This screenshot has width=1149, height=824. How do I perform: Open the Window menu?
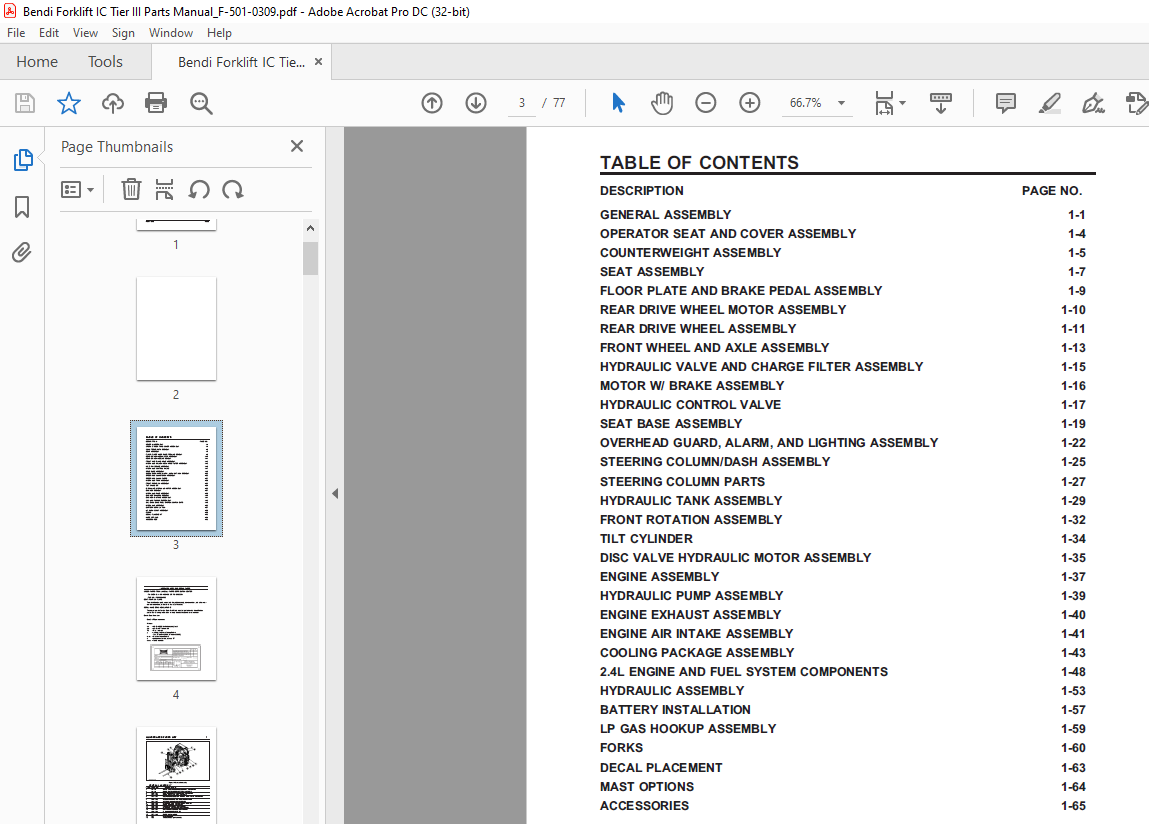tap(171, 33)
